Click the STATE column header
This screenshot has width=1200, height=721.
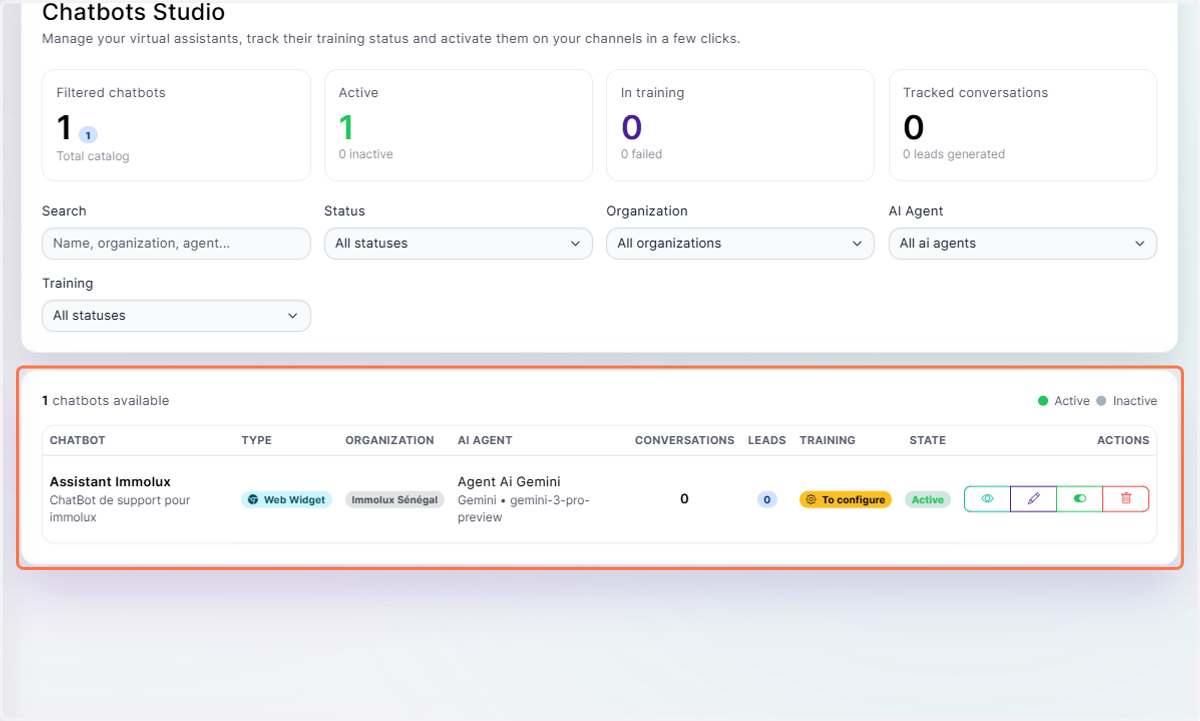pyautogui.click(x=927, y=440)
